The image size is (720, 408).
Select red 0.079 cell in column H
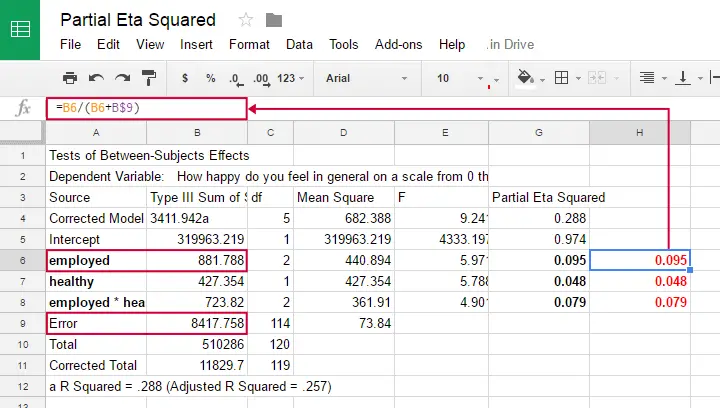click(x=640, y=302)
